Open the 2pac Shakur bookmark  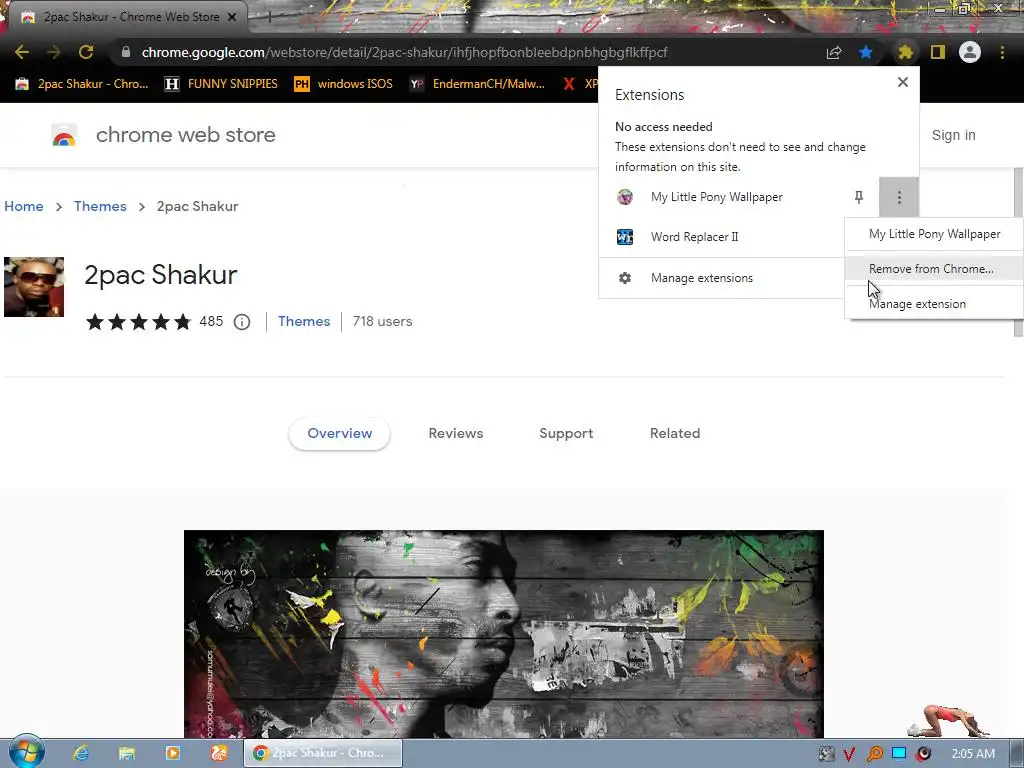point(82,84)
